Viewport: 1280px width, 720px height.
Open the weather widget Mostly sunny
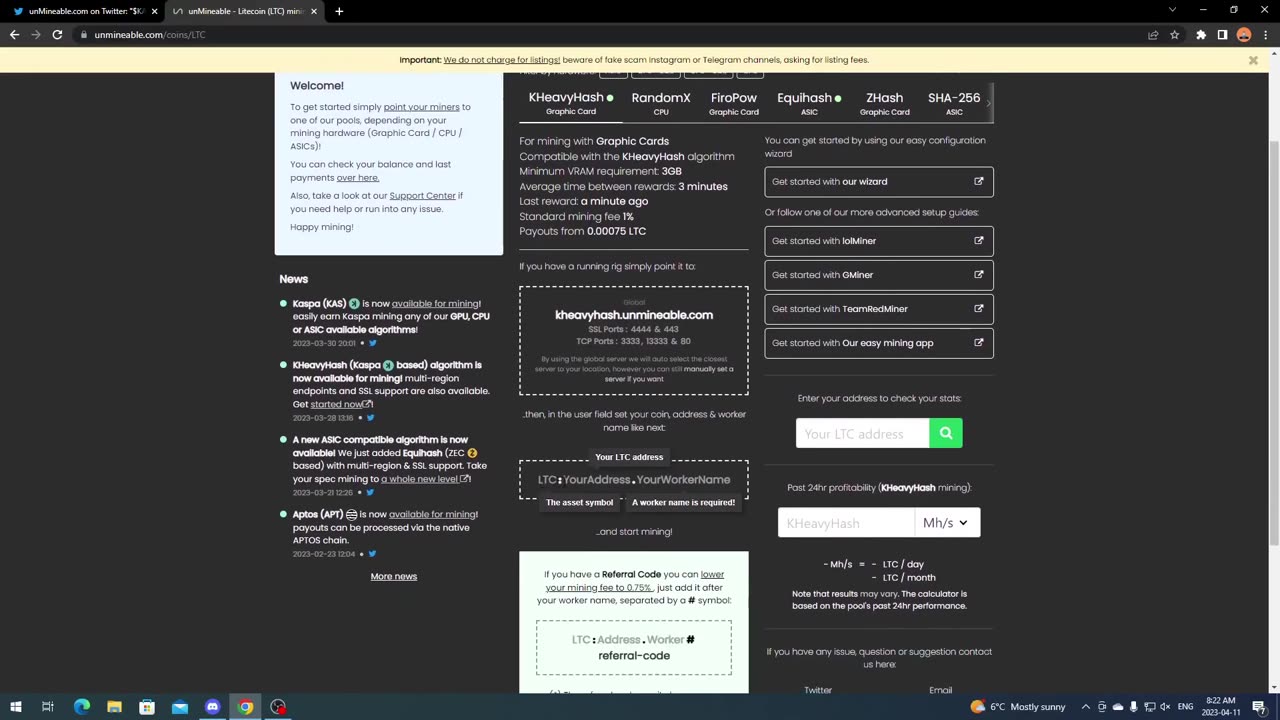point(1018,707)
